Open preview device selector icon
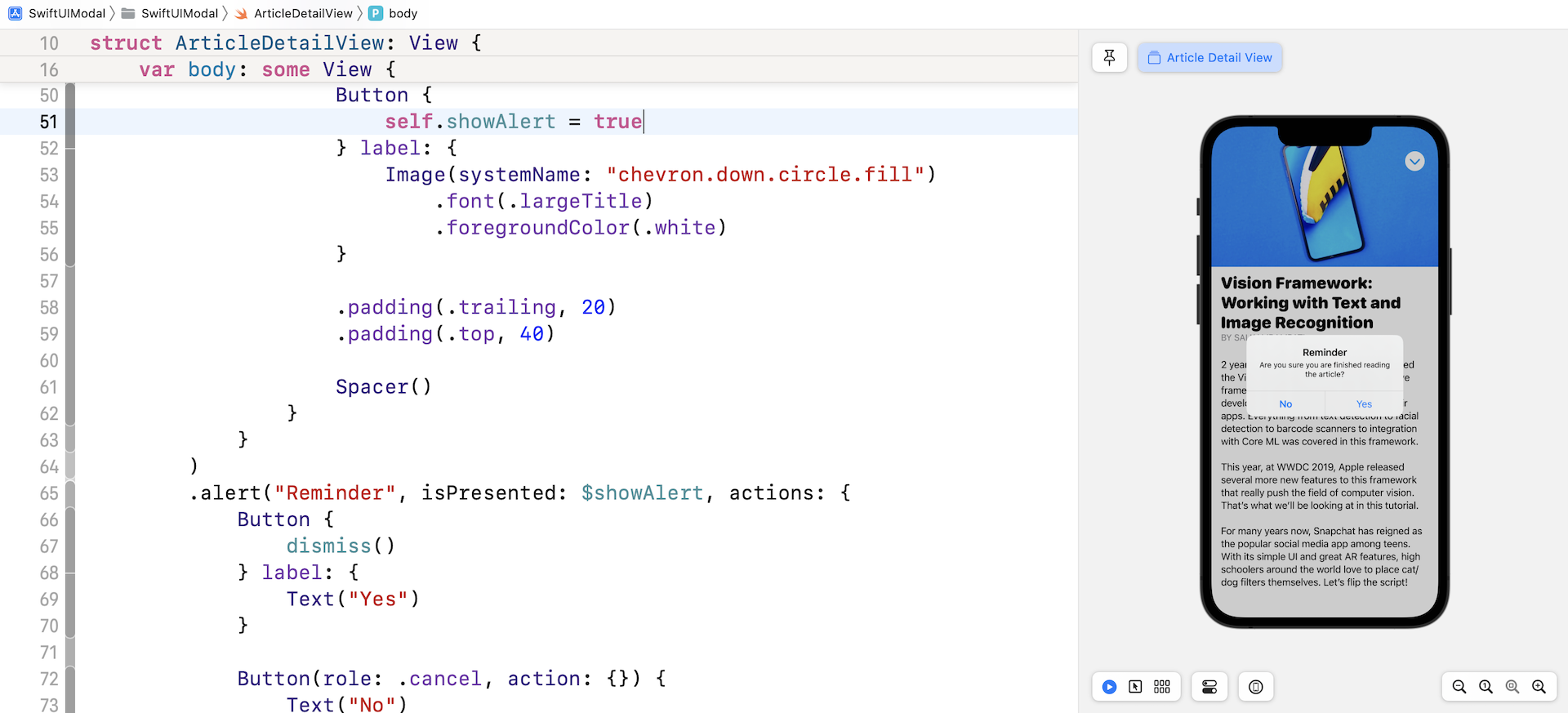Screen dimensions: 1568x713 (x=1255, y=687)
